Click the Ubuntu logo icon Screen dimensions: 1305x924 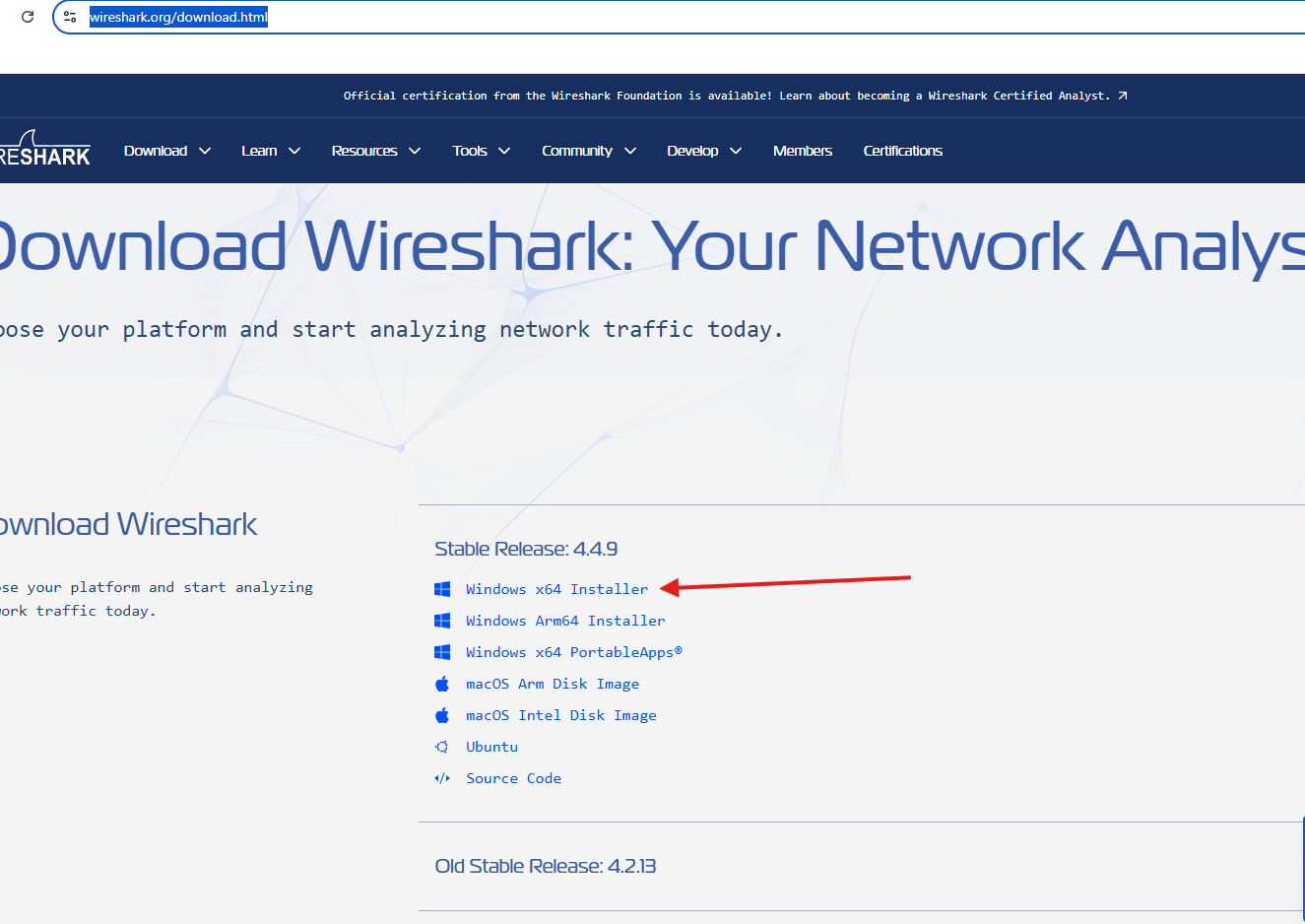click(x=442, y=747)
